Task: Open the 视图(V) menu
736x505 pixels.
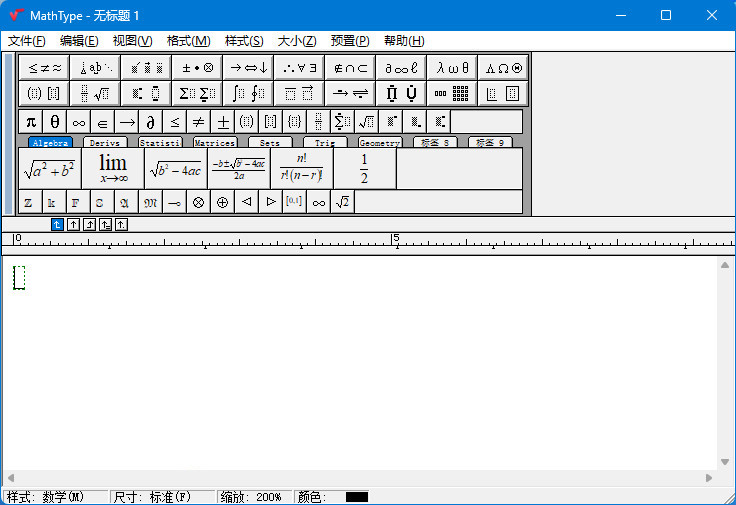Action: tap(132, 41)
